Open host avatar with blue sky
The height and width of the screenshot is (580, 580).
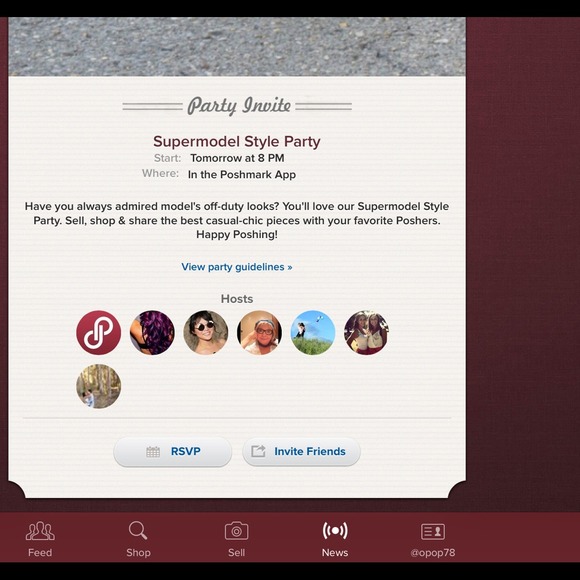click(313, 333)
